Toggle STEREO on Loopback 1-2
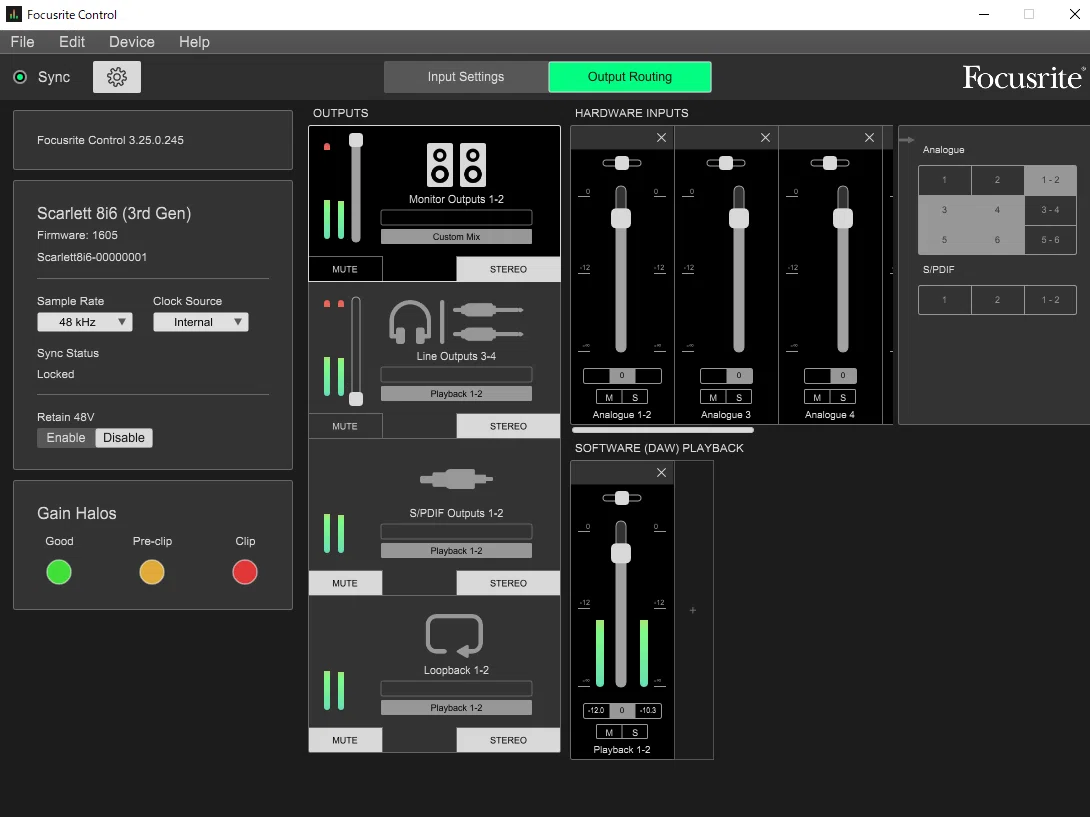This screenshot has height=817, width=1090. (x=508, y=741)
